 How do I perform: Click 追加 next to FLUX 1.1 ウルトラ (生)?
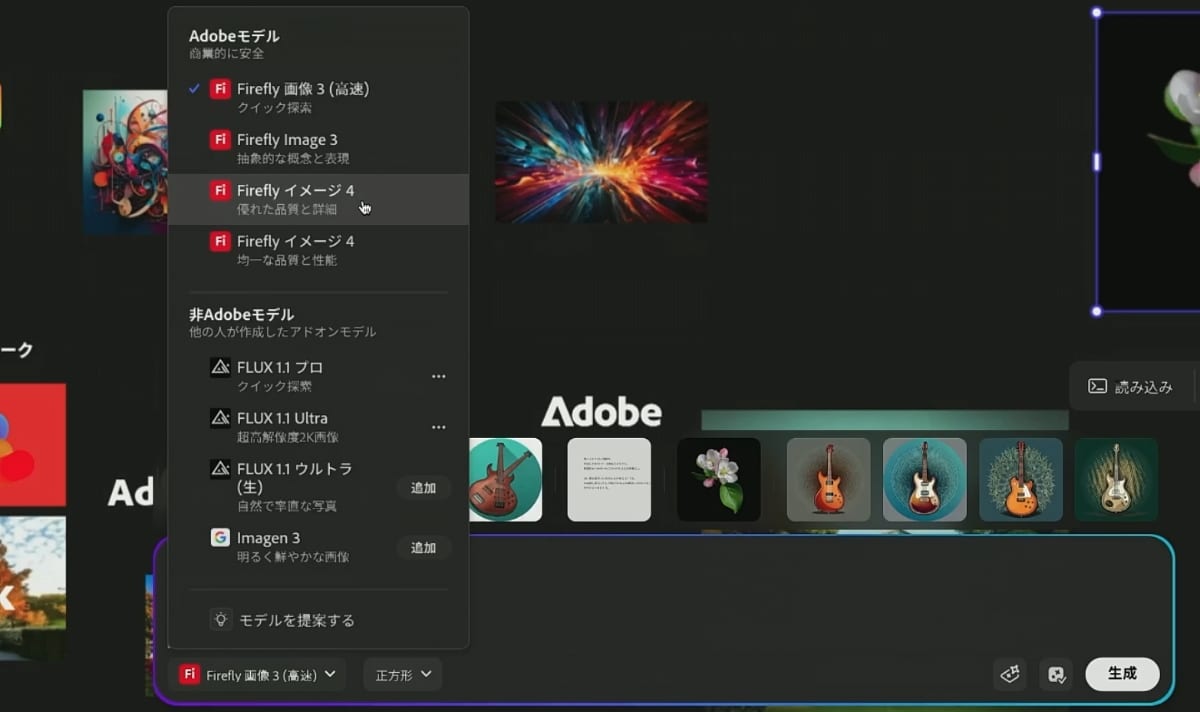click(424, 488)
